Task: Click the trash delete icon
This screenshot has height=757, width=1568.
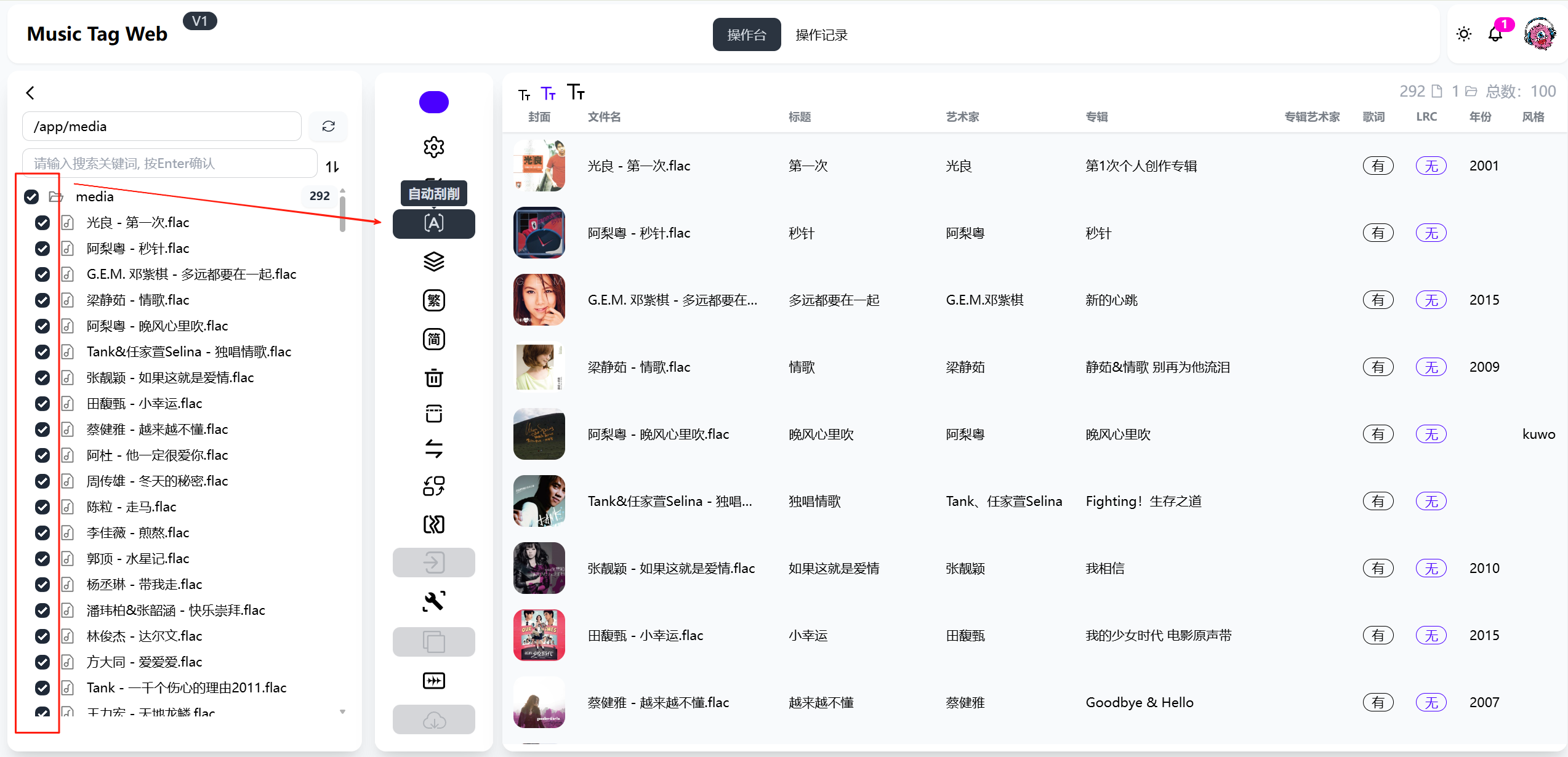Action: pos(433,377)
